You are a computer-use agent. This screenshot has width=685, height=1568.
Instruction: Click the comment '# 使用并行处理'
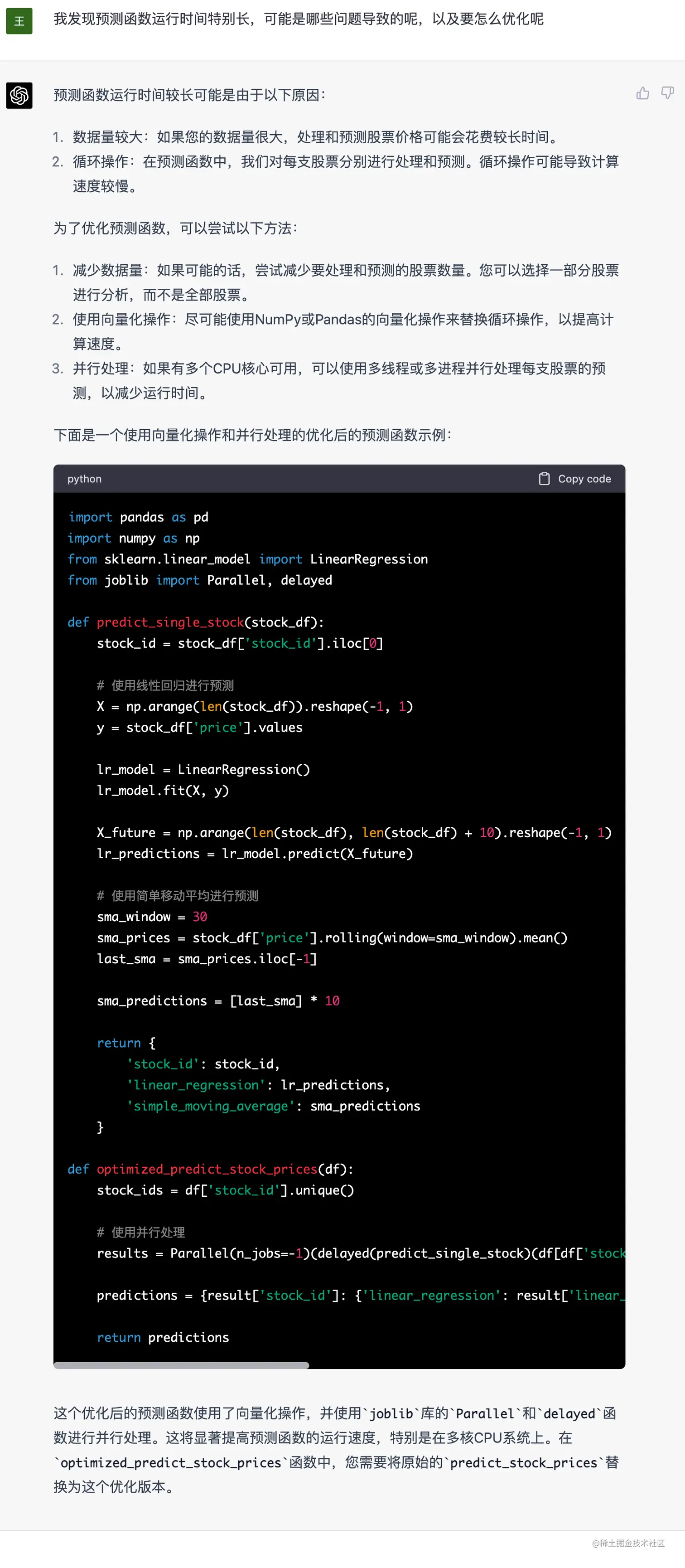coord(141,1233)
